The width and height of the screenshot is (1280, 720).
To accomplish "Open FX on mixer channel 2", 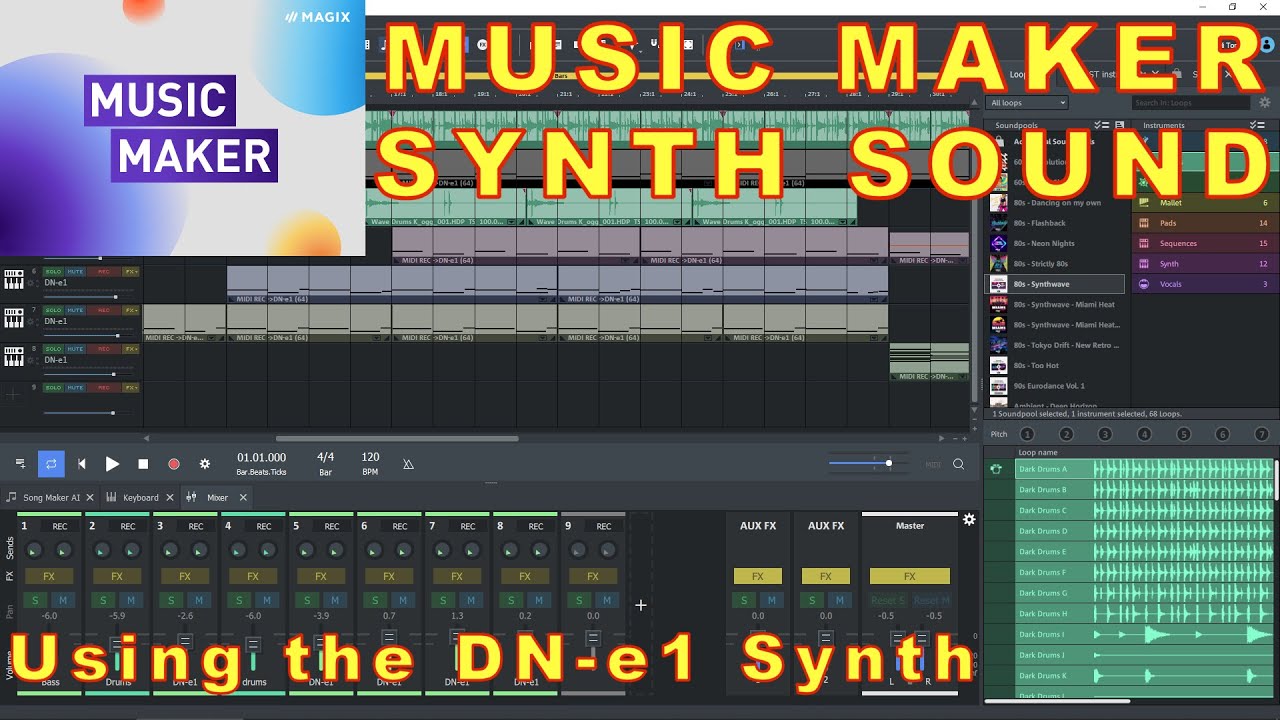I will [117, 576].
